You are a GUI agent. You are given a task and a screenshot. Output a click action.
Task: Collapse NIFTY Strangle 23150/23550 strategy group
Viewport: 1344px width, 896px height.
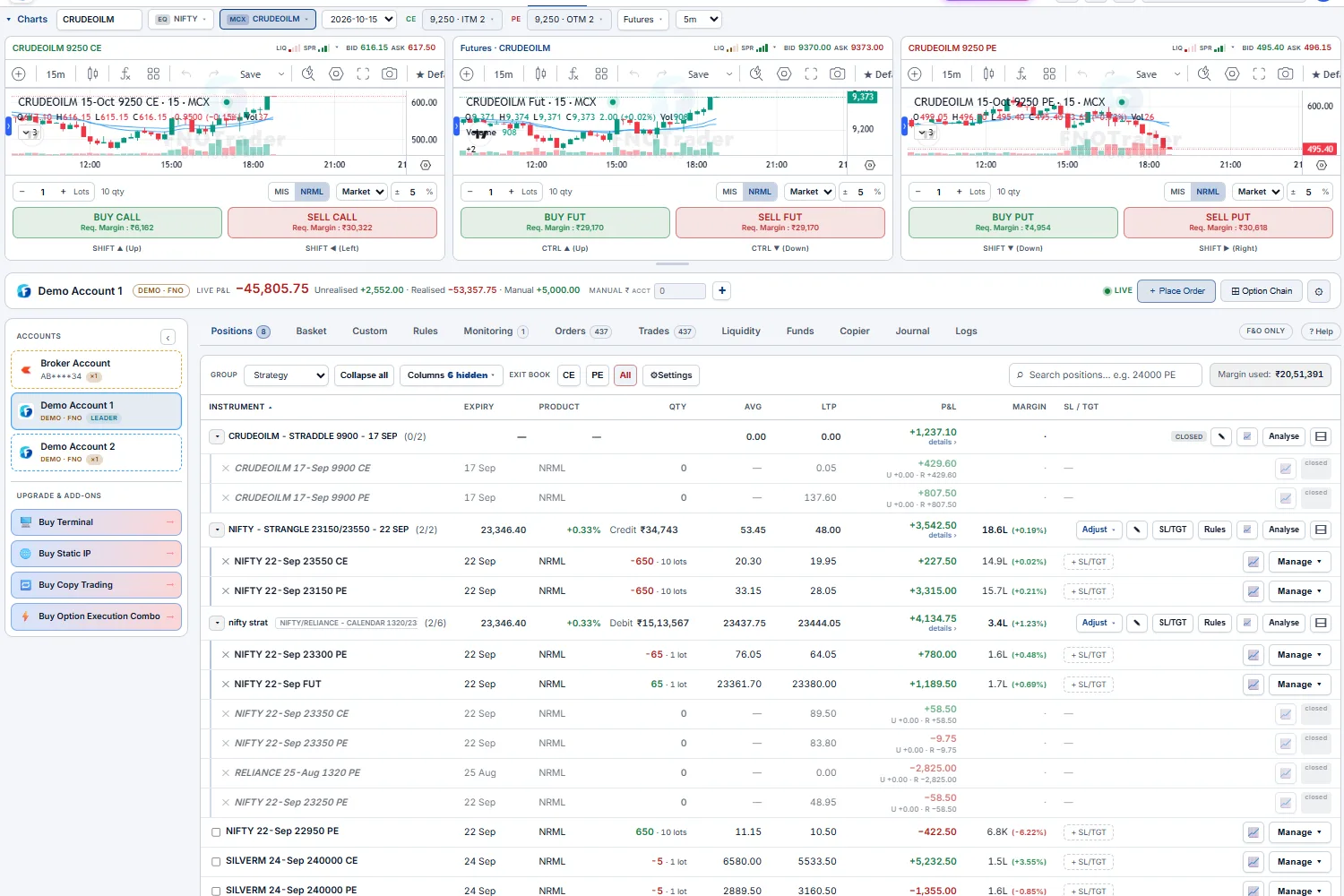216,530
